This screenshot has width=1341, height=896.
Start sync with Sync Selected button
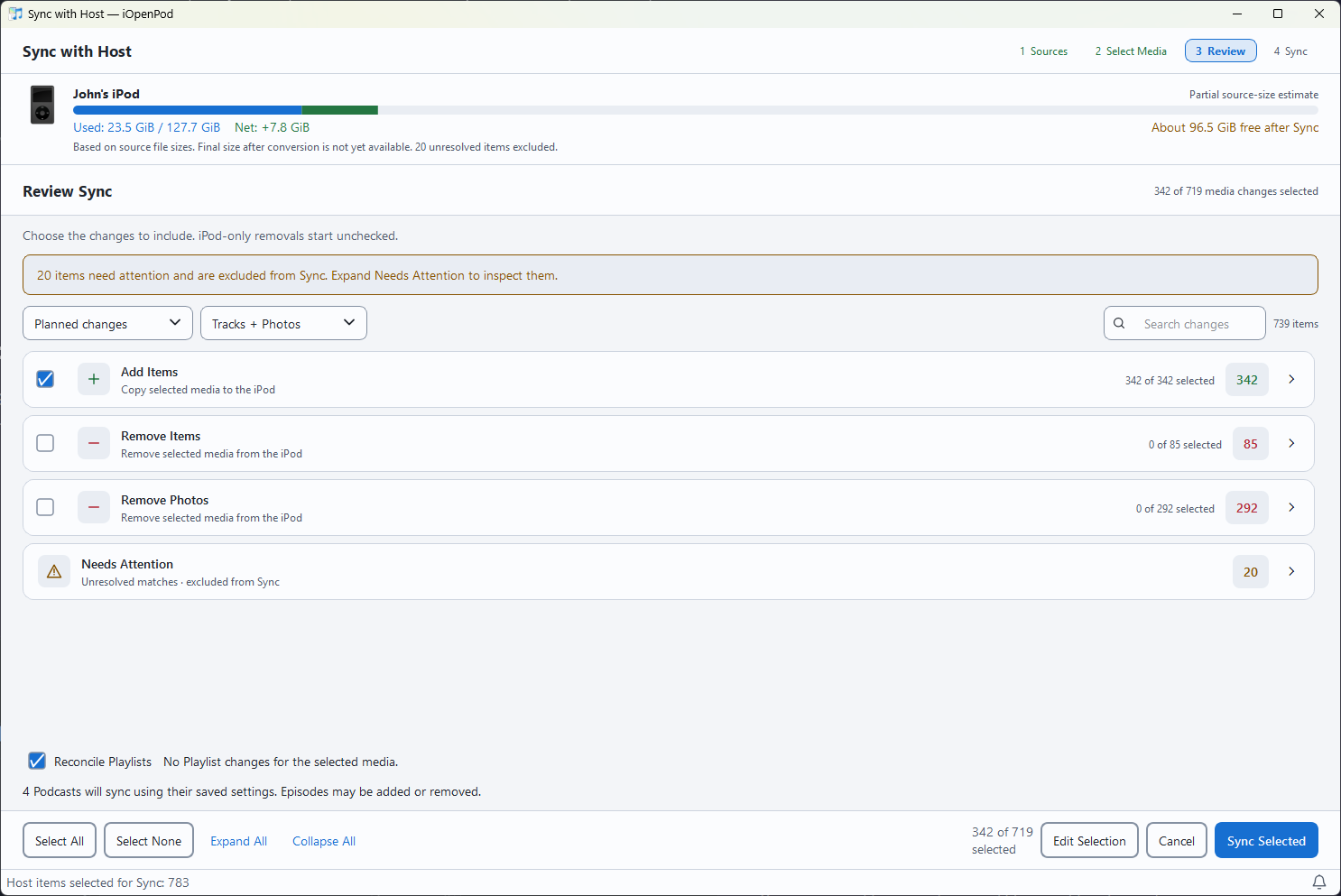point(1266,841)
